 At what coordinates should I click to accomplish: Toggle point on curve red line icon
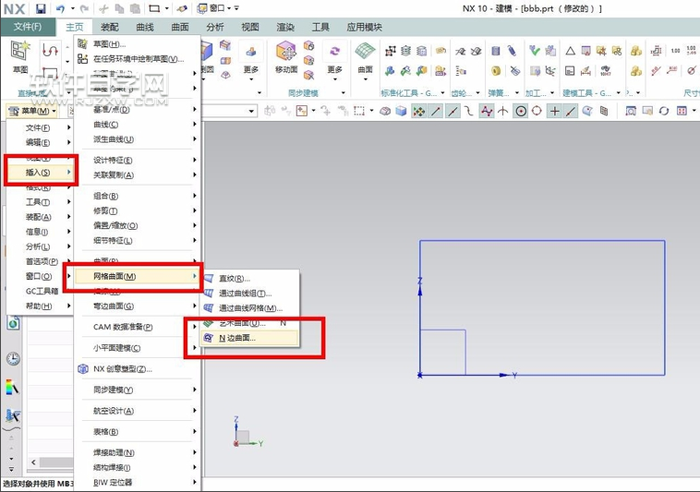(x=570, y=111)
